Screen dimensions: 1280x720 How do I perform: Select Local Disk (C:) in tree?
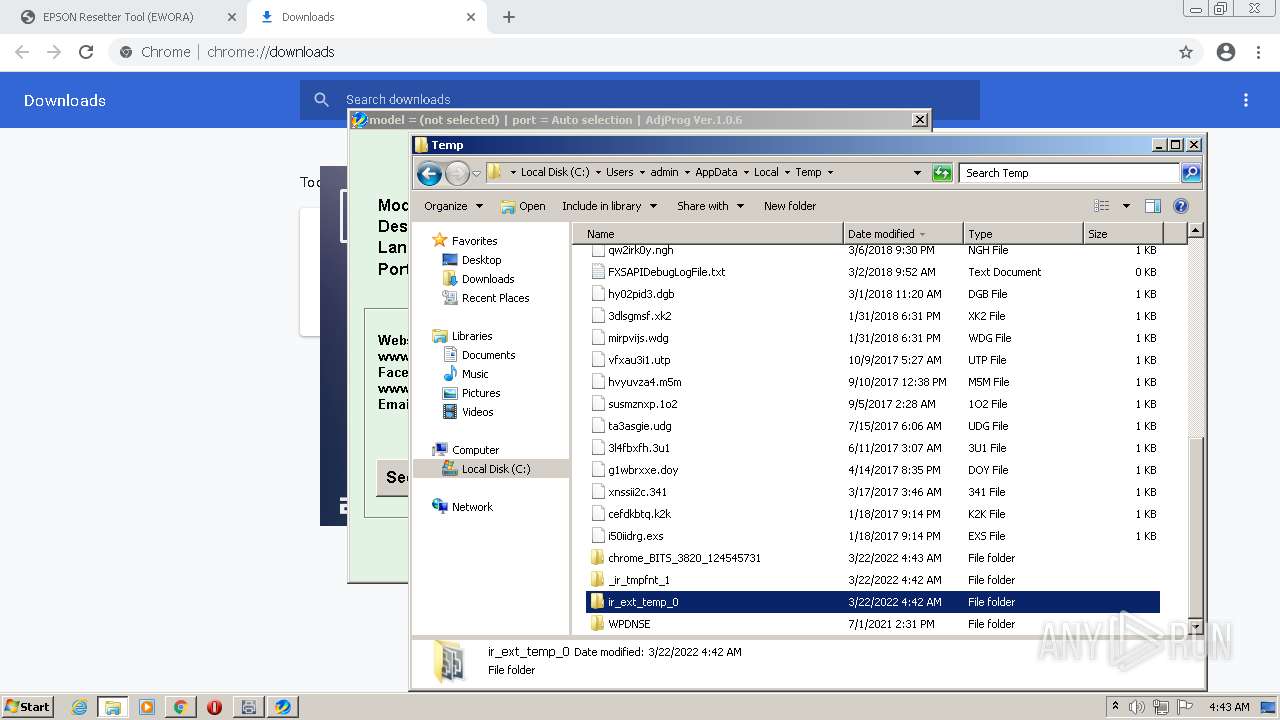(496, 469)
